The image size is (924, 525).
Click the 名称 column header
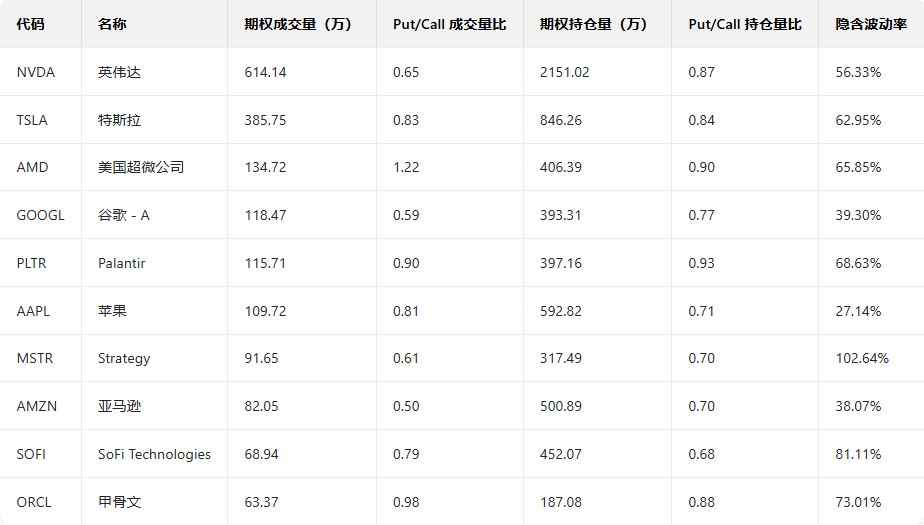click(x=112, y=24)
